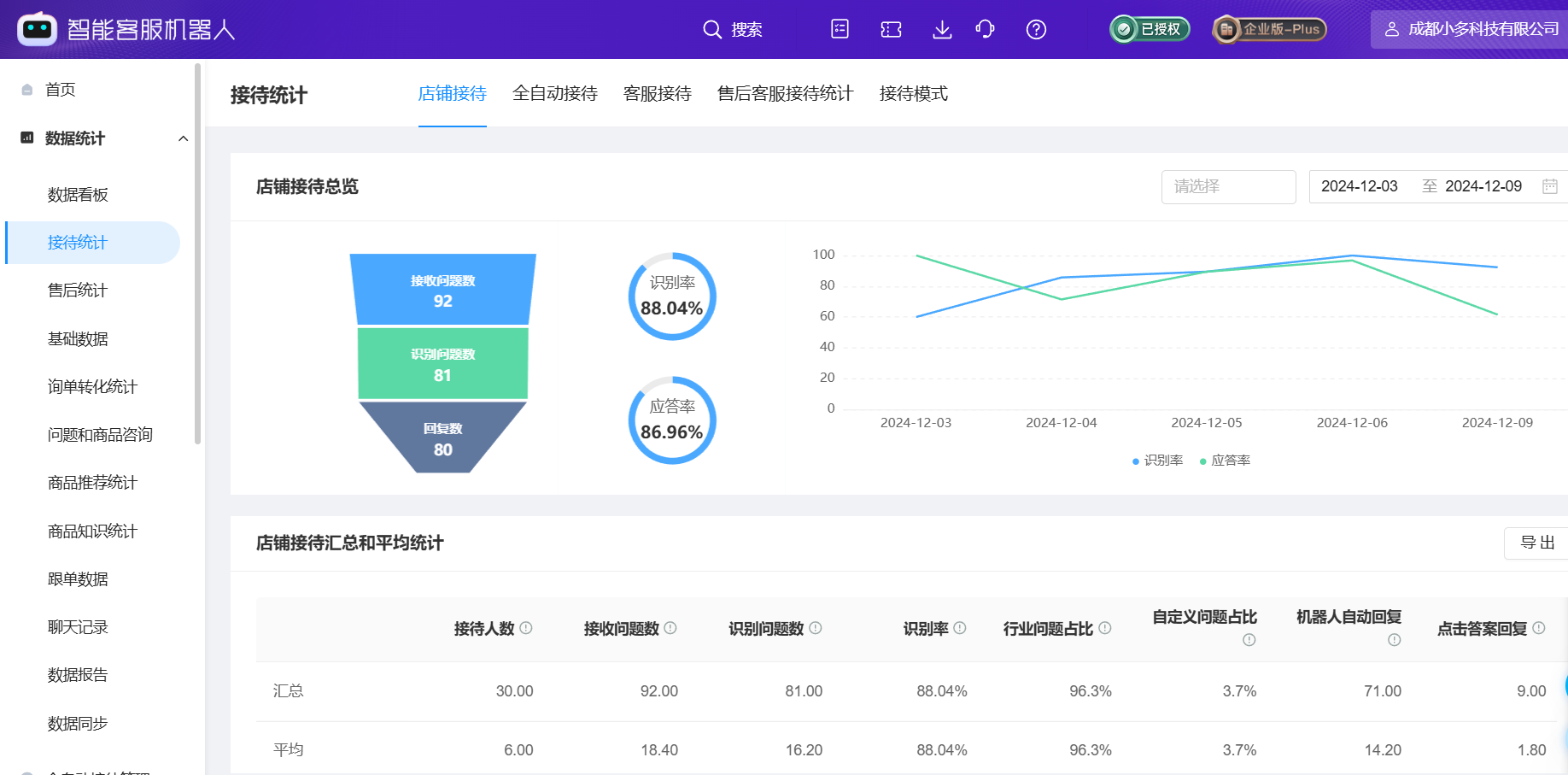Open the customer service headset icon
This screenshot has width=1568, height=775.
(x=985, y=30)
